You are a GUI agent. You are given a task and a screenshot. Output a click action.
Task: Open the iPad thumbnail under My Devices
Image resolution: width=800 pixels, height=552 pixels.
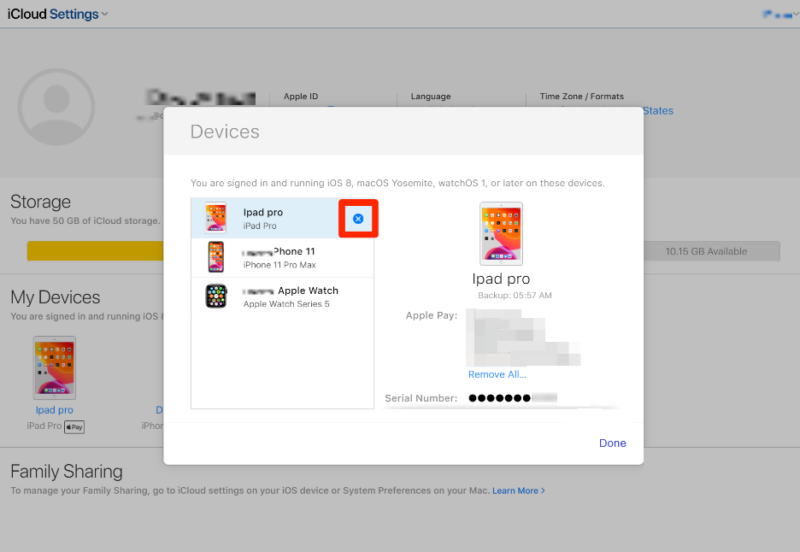click(x=54, y=368)
